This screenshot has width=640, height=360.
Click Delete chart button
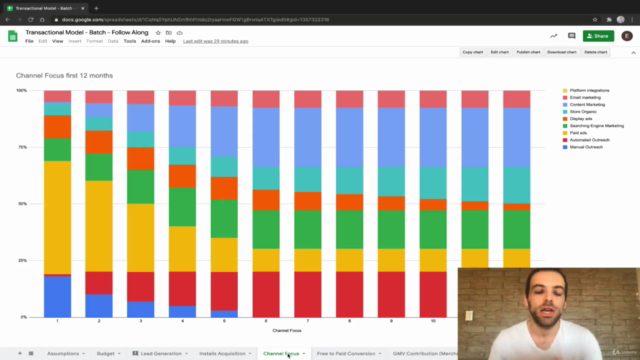[x=596, y=52]
